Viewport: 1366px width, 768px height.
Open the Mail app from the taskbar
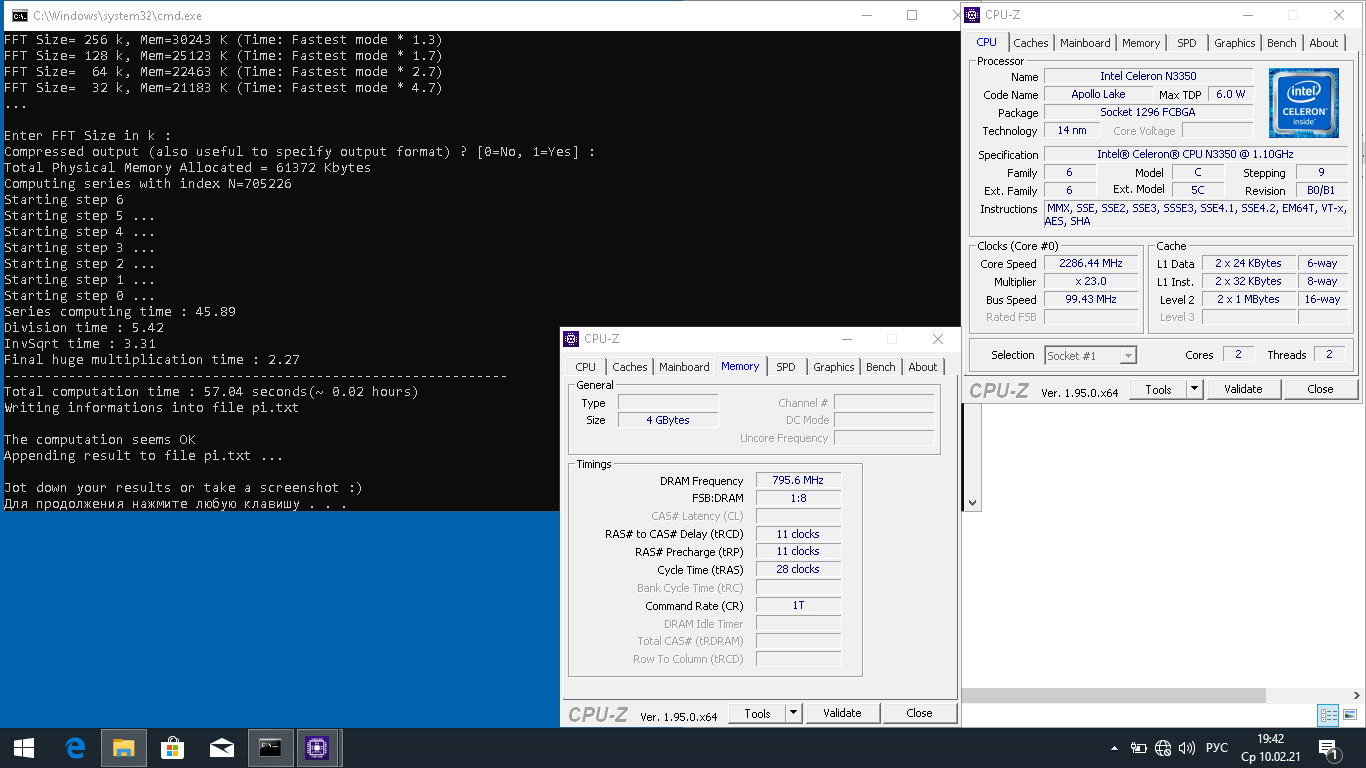tap(222, 747)
